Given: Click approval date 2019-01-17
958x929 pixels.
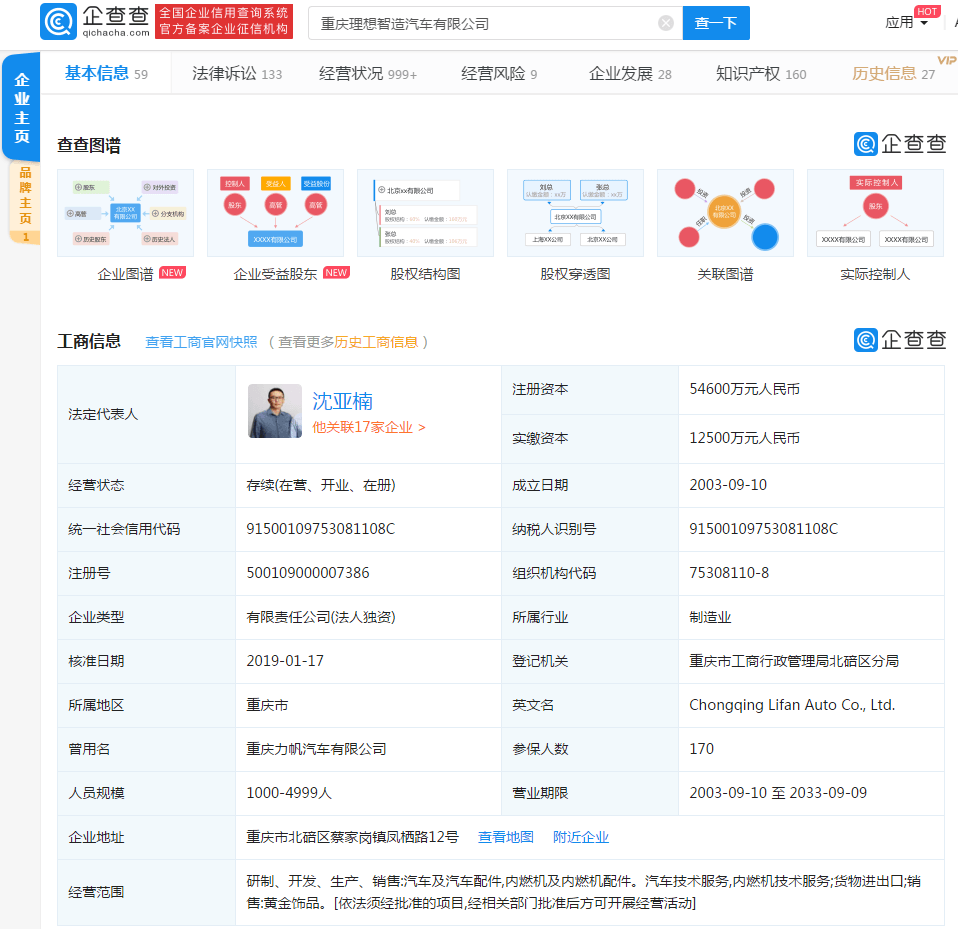Looking at the screenshot, I should click(x=285, y=661).
